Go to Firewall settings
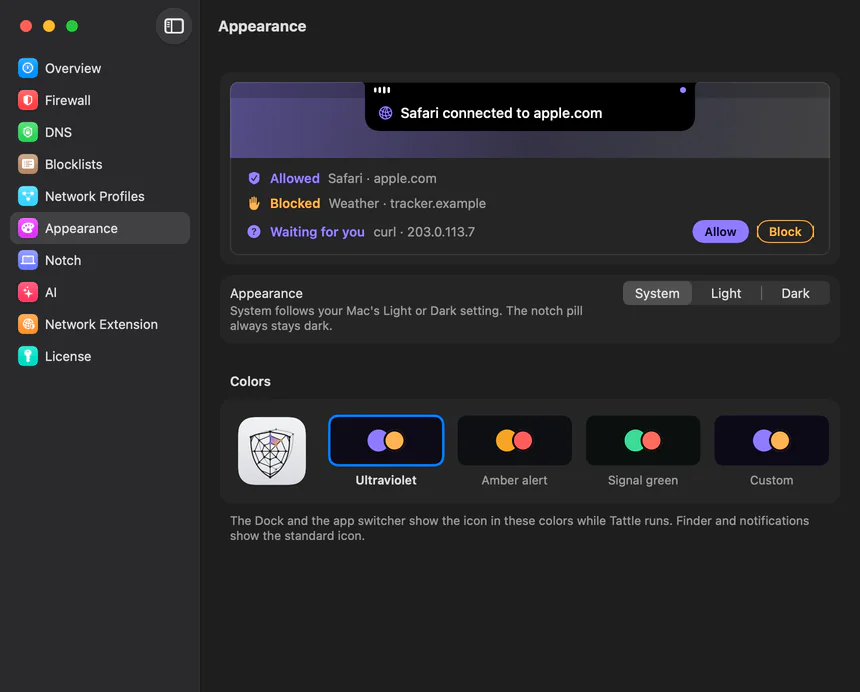Screen dimensions: 860x692 (100, 100)
